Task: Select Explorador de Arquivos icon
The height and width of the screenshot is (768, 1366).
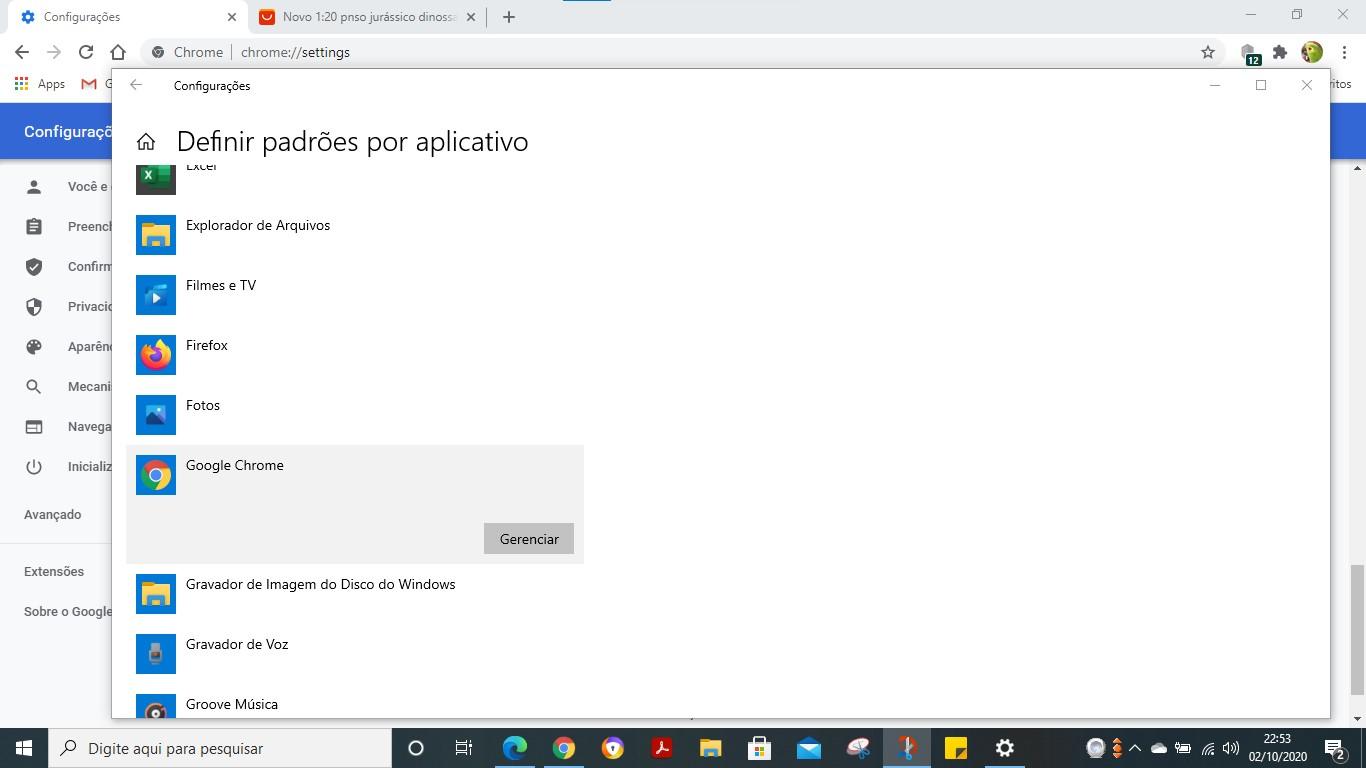Action: coord(156,235)
